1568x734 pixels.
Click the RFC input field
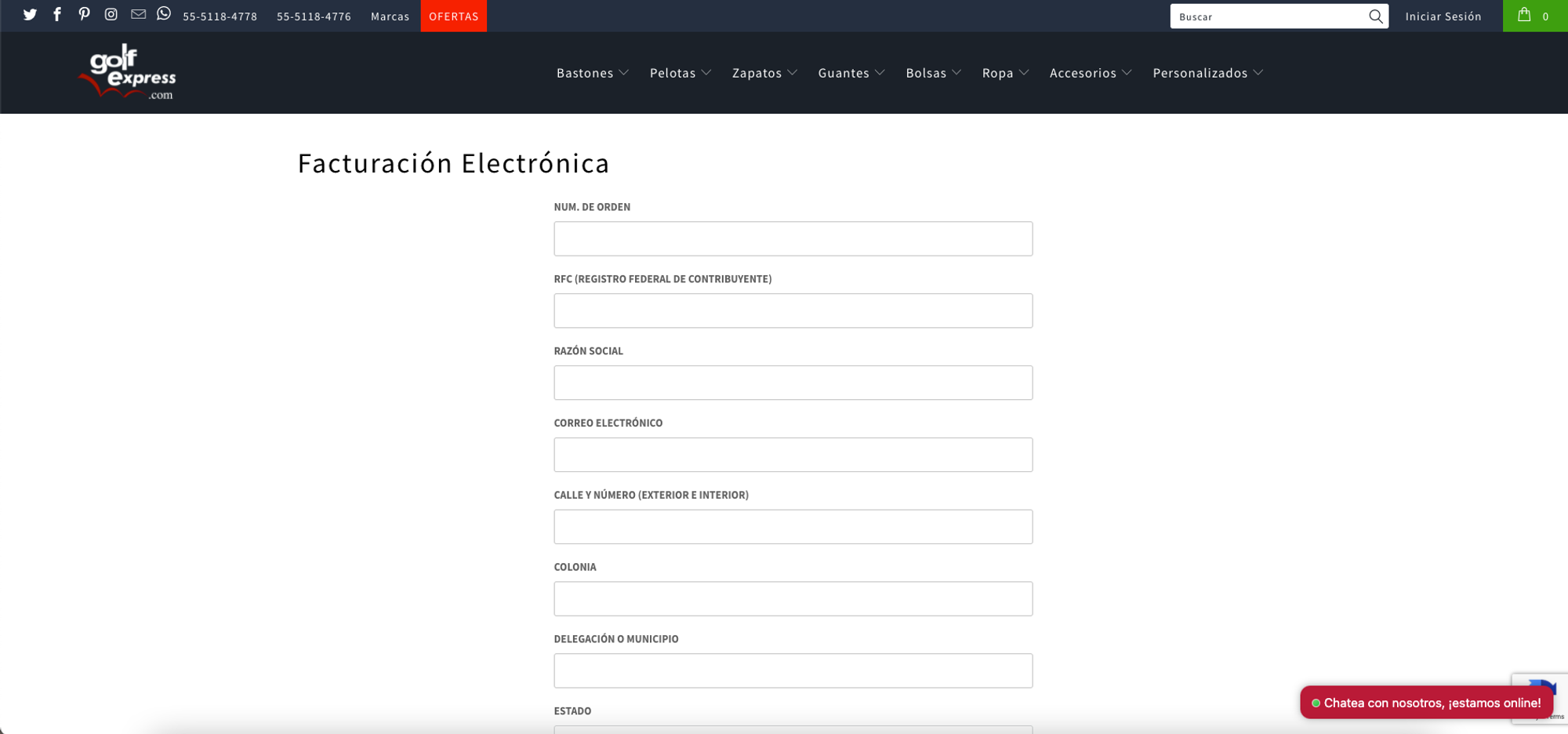(x=793, y=311)
